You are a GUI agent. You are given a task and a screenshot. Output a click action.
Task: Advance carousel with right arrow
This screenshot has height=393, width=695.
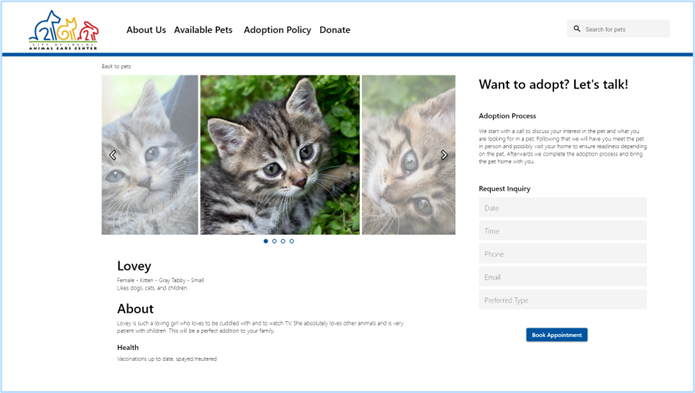click(x=444, y=155)
